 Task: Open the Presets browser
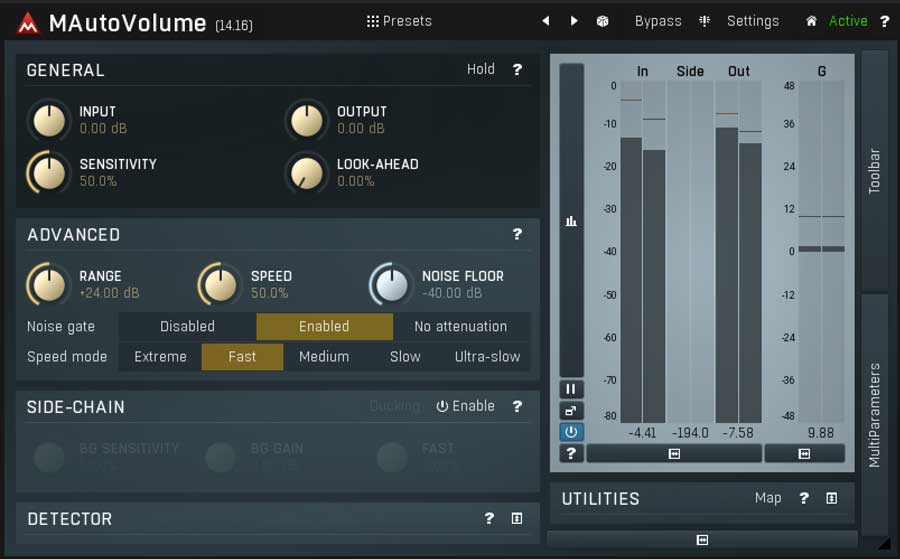point(399,21)
